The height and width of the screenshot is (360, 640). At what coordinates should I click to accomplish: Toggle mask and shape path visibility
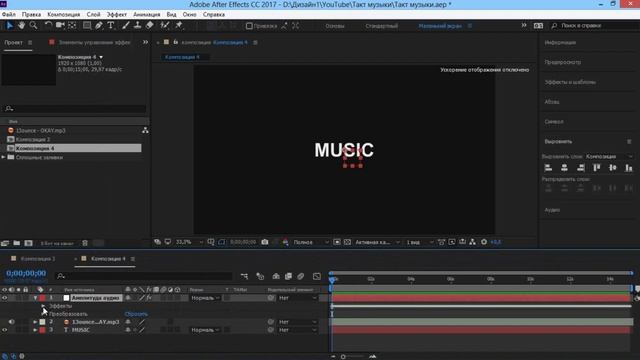pos(221,242)
